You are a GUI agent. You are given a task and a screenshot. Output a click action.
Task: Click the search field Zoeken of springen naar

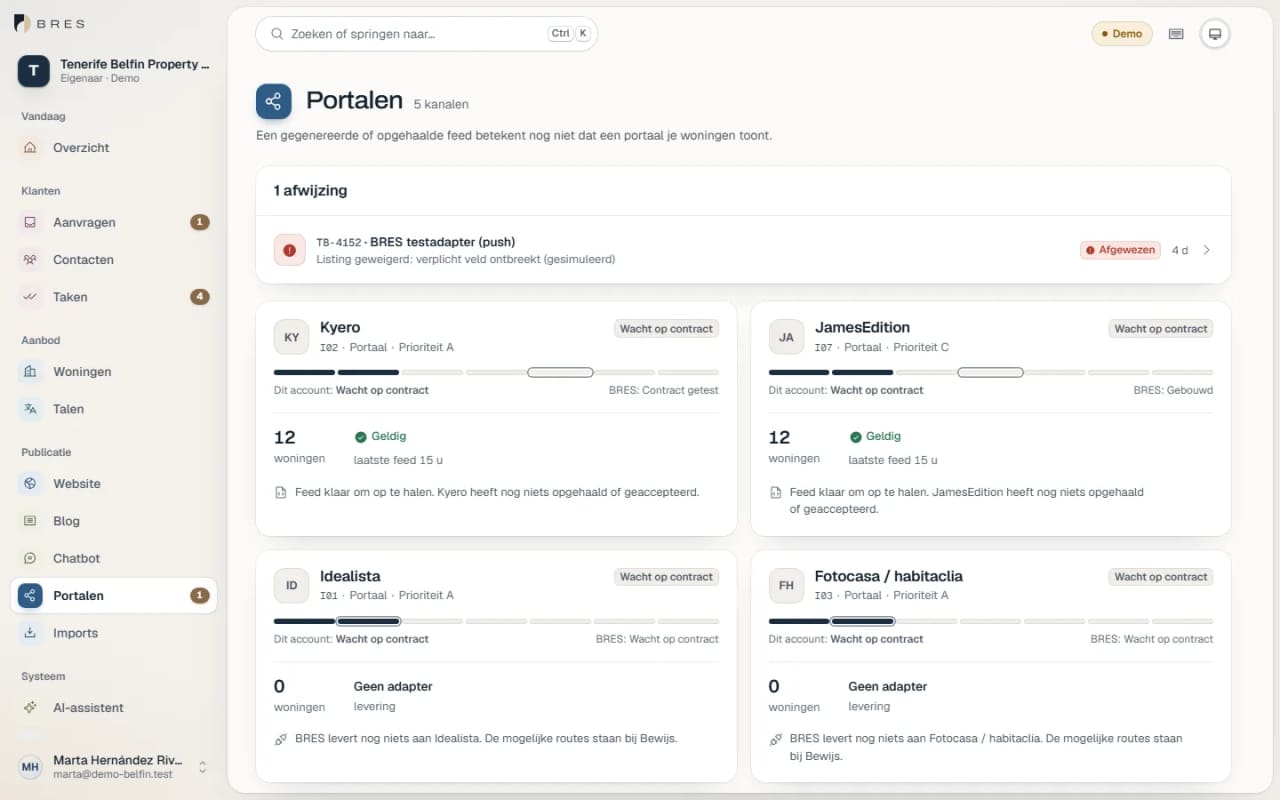coord(427,34)
